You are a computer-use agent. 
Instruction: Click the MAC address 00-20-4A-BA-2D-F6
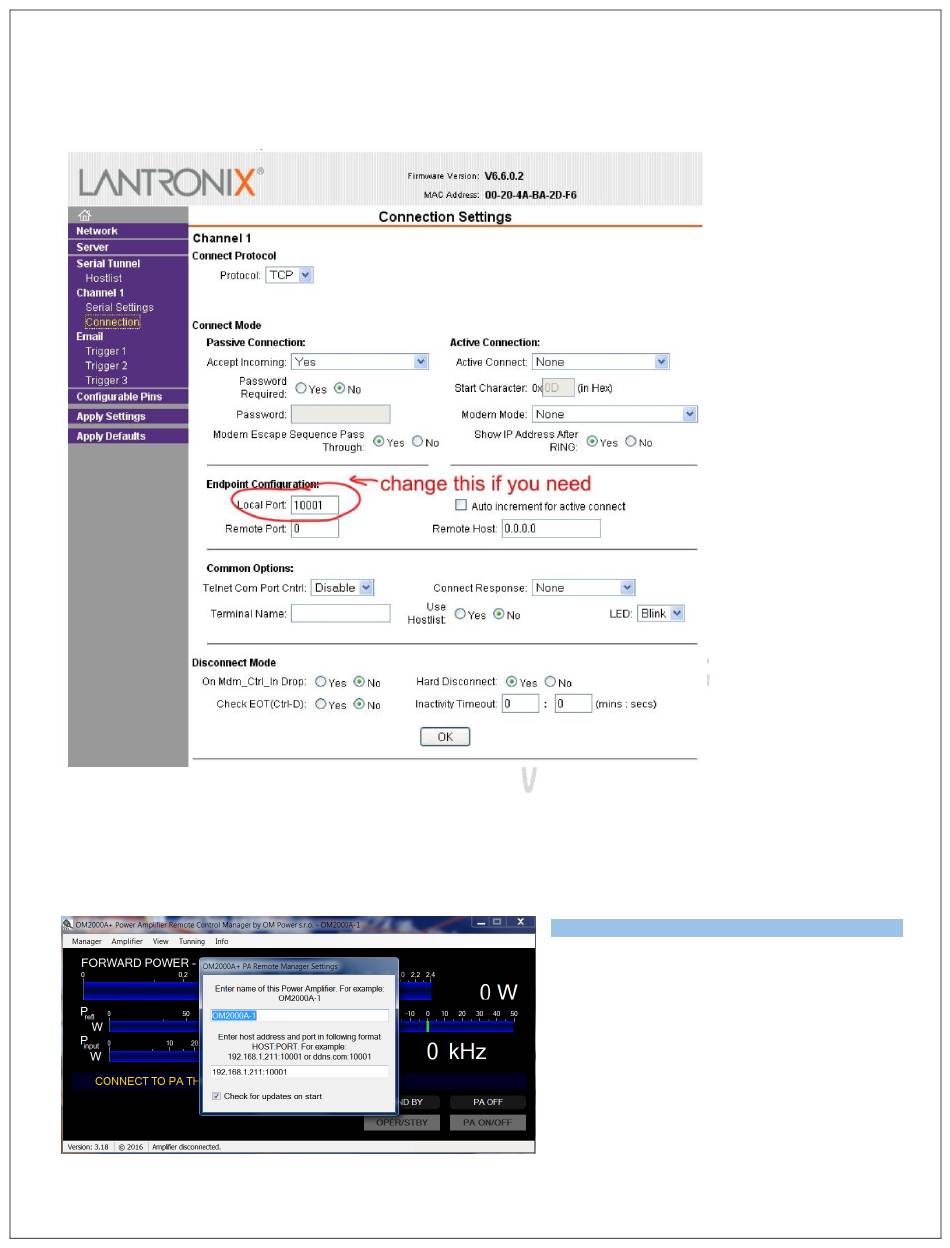click(x=530, y=195)
